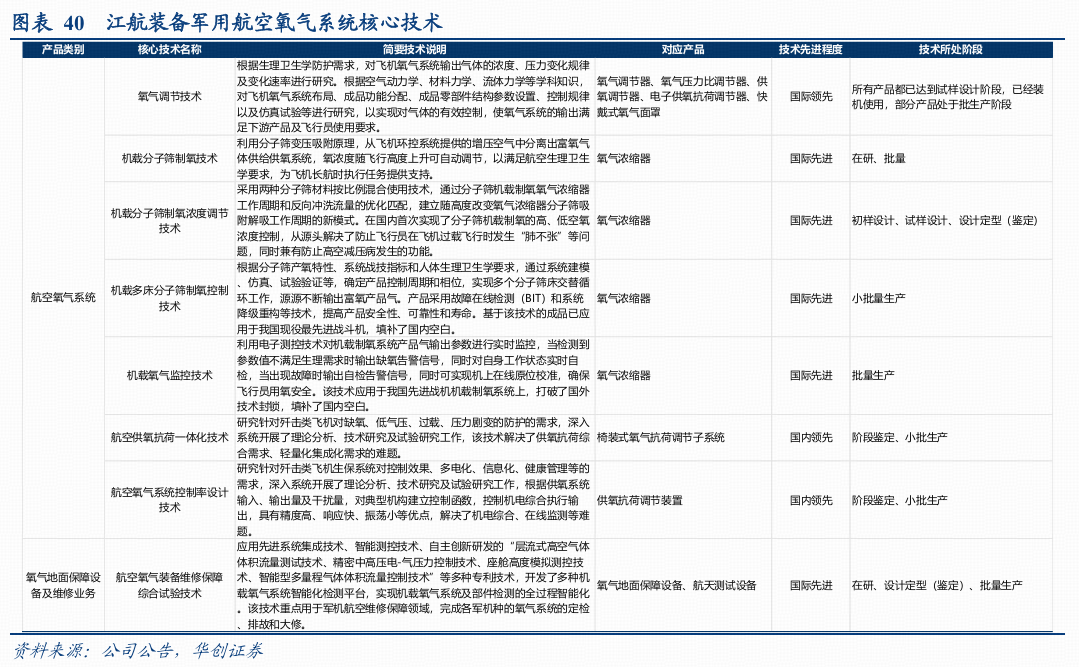The image size is (1079, 667).
Task: Click the 简要技术说明 column header
Action: point(414,50)
